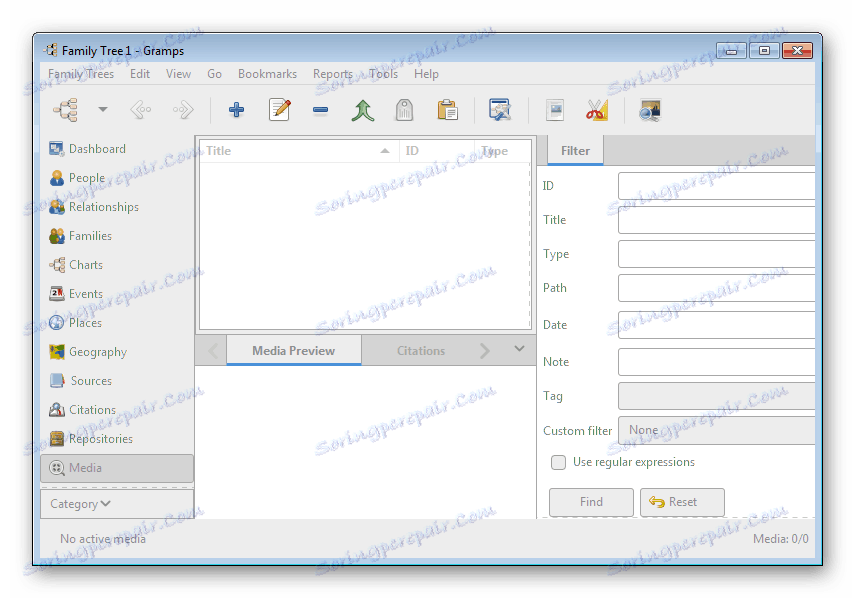855x598 pixels.
Task: Click the tag icon in the toolbar
Action: (x=404, y=110)
